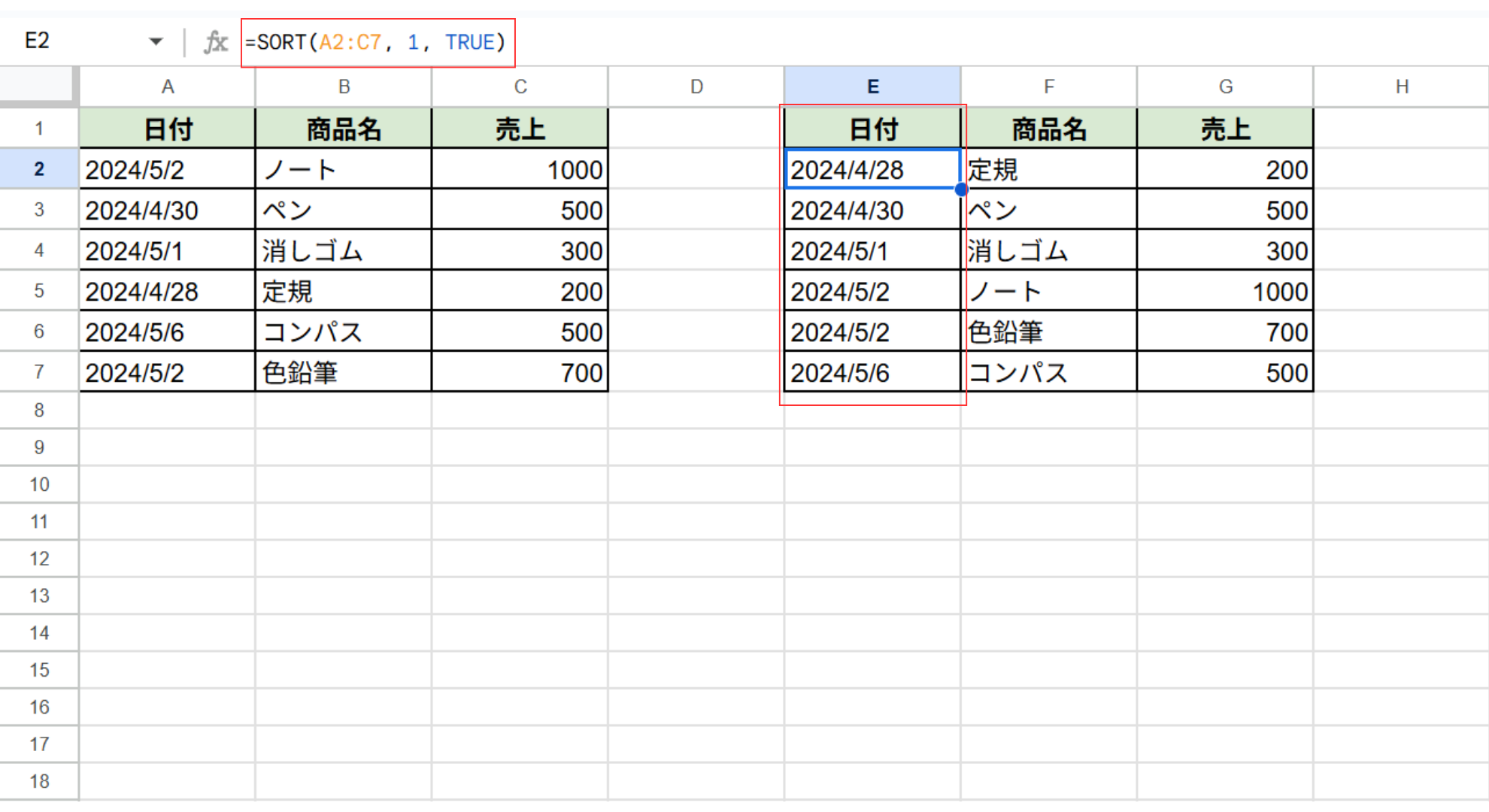Screen dimensions: 1489x812
Task: Select row 8 header
Action: click(38, 411)
